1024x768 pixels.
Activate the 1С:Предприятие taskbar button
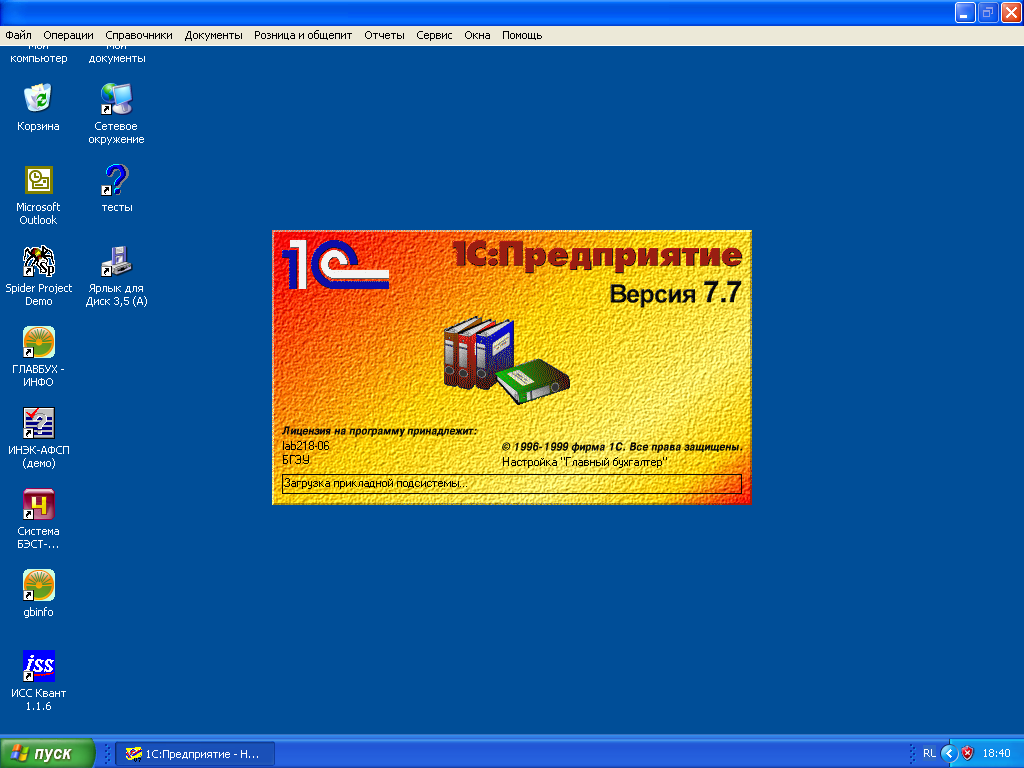195,754
